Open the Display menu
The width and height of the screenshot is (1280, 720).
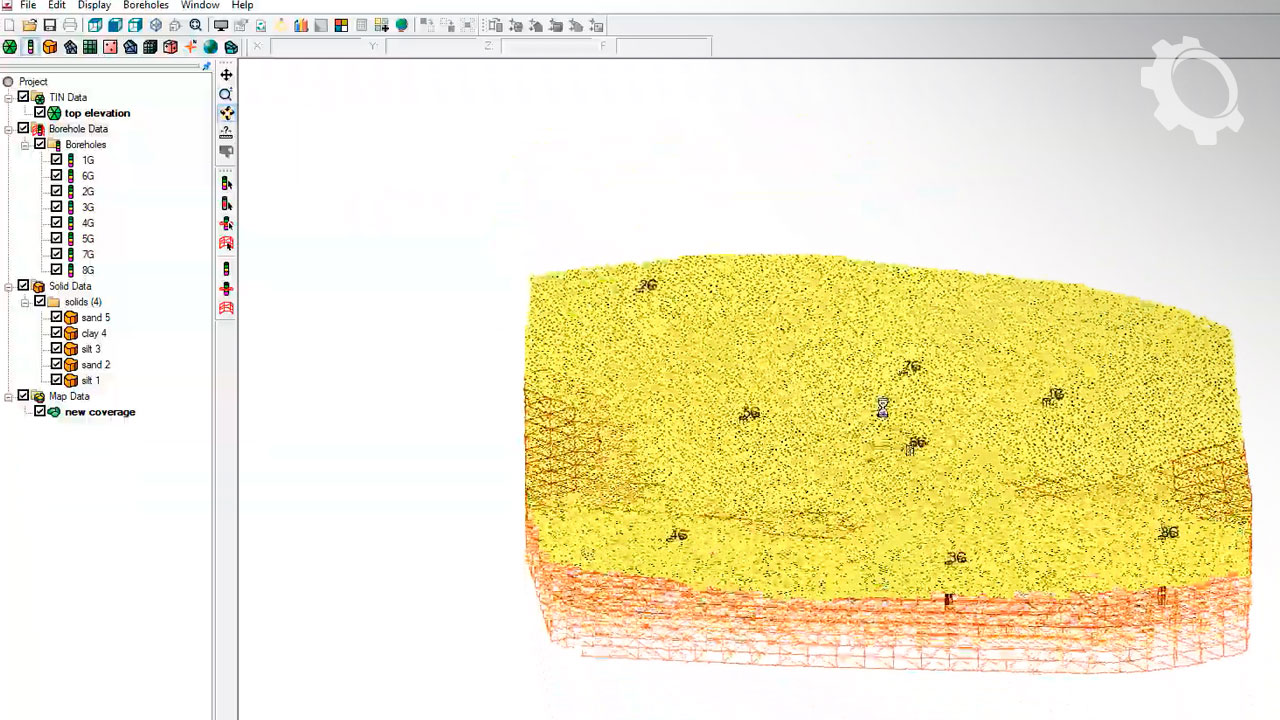94,6
